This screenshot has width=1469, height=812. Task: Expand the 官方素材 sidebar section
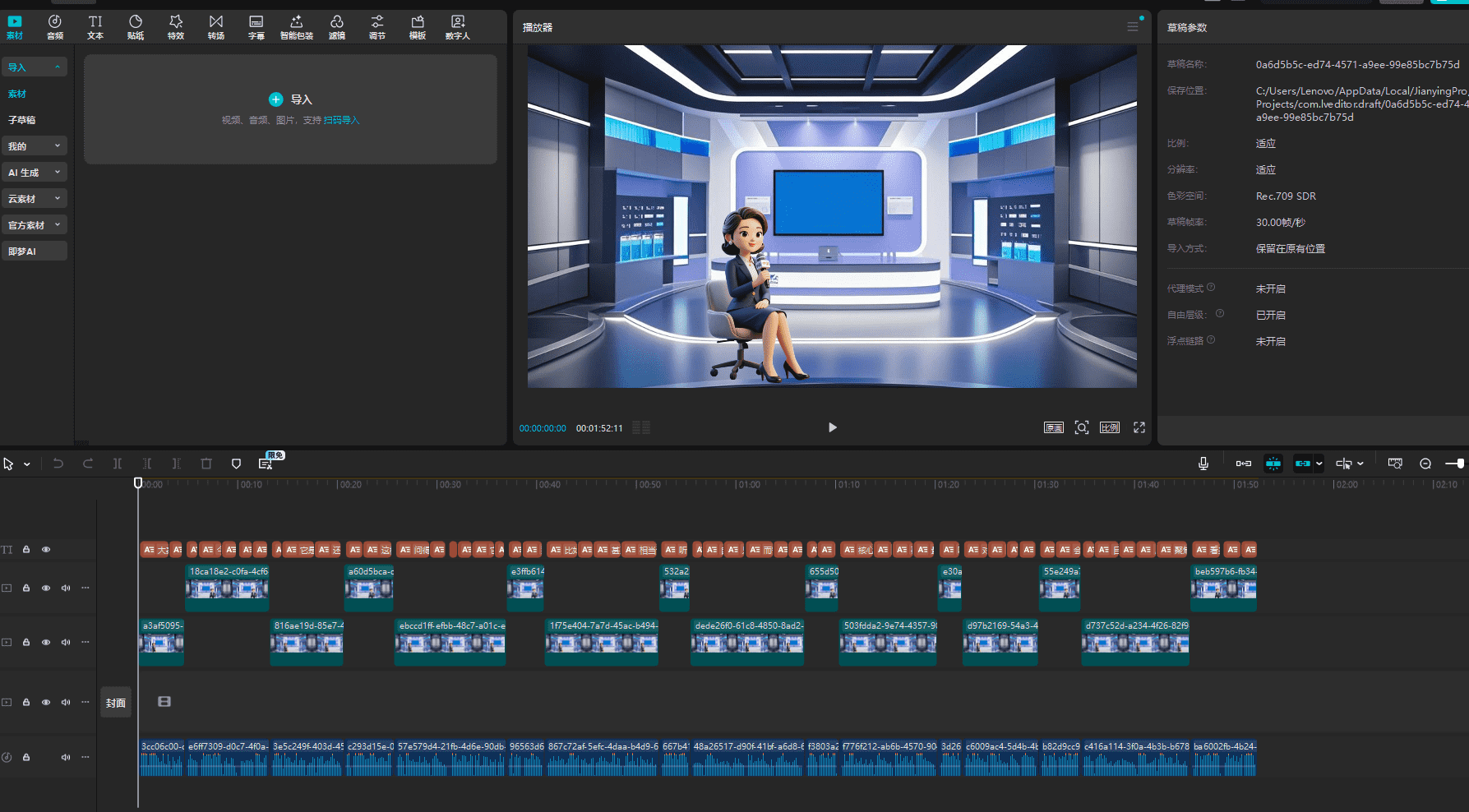[34, 225]
